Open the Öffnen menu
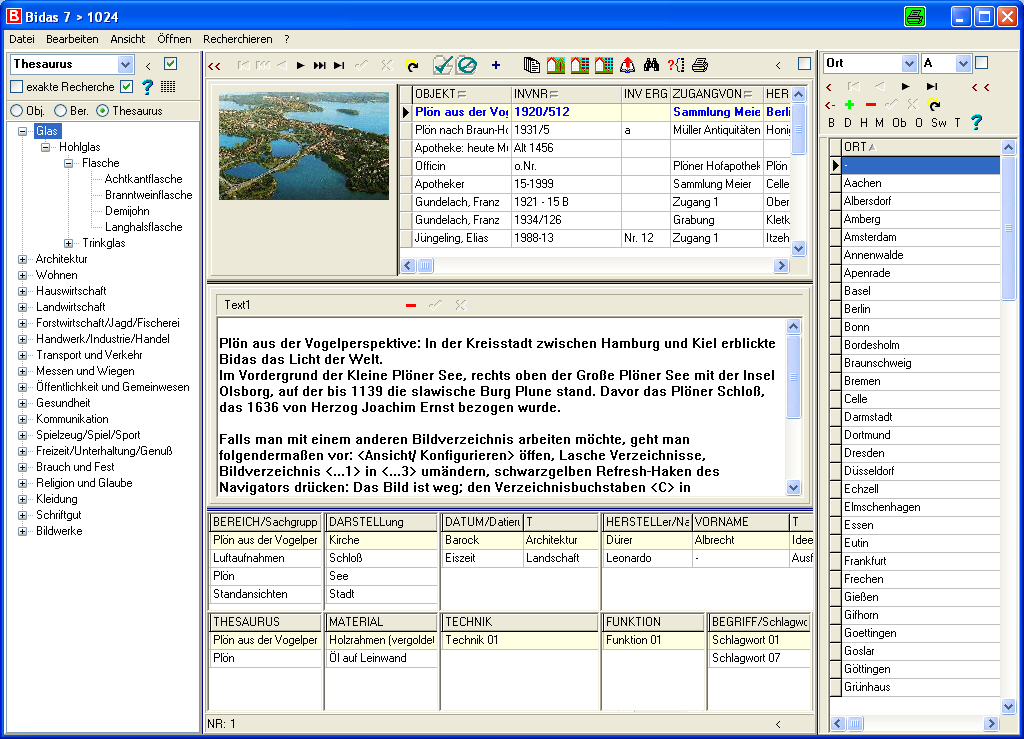This screenshot has width=1024, height=739. coord(174,39)
